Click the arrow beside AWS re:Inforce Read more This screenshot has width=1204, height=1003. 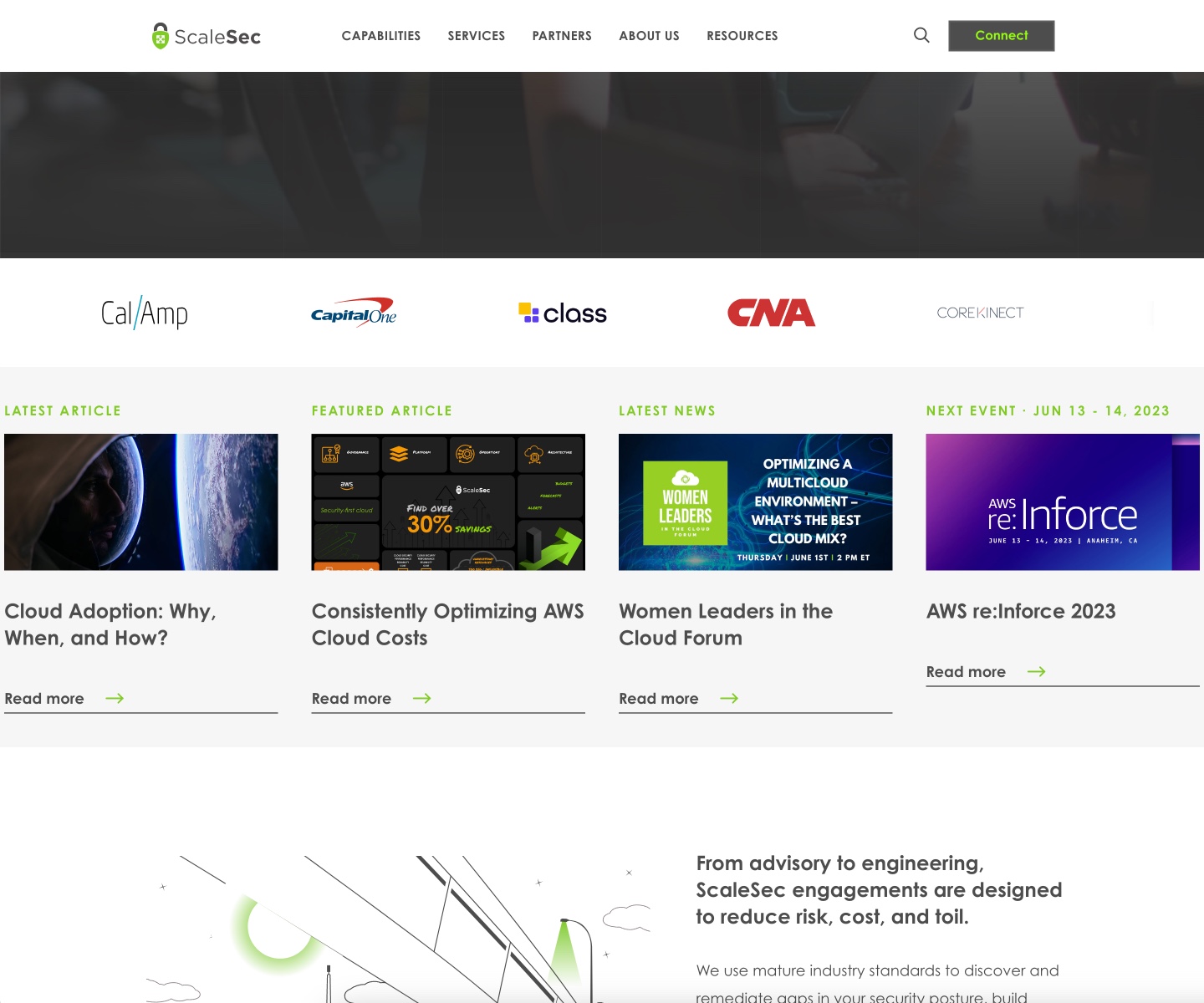(1037, 671)
